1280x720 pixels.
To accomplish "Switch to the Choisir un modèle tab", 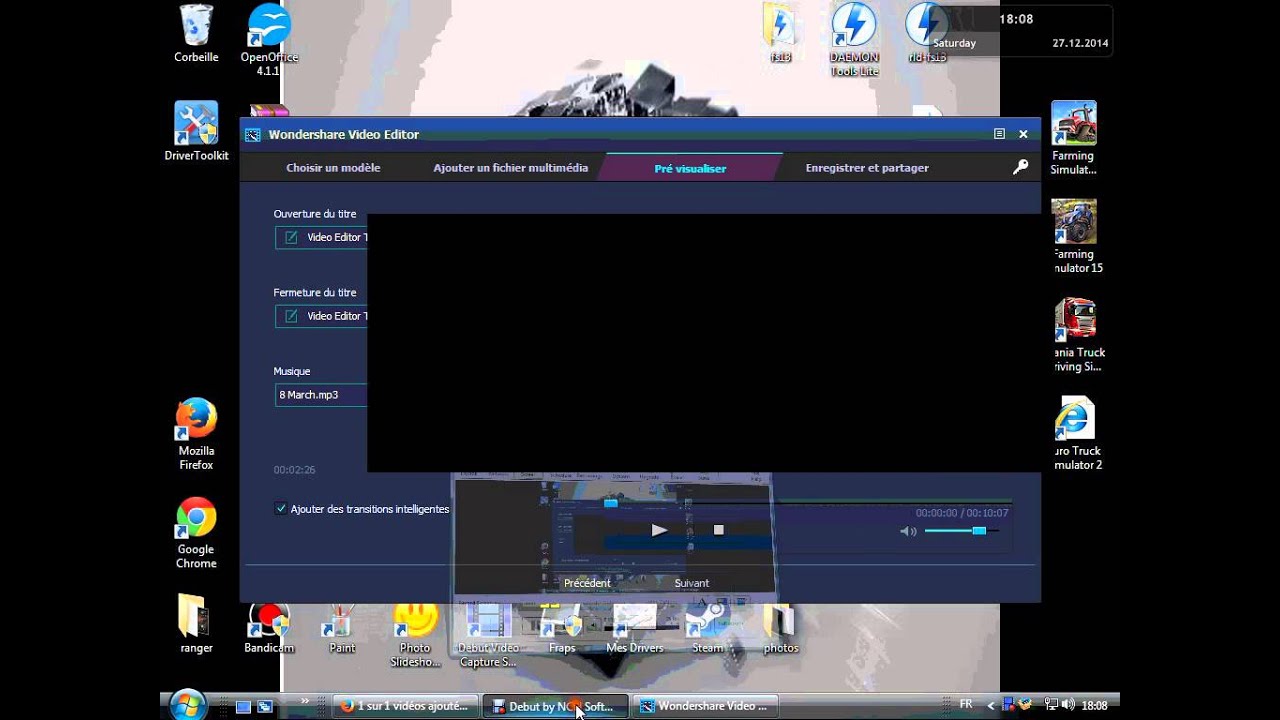I will point(333,168).
